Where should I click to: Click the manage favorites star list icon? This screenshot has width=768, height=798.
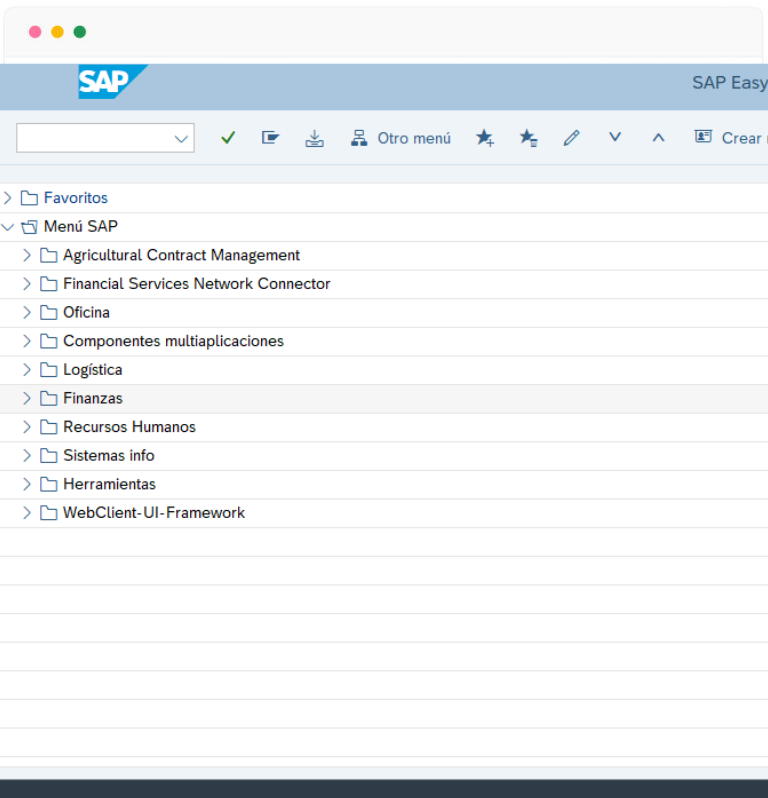(528, 138)
